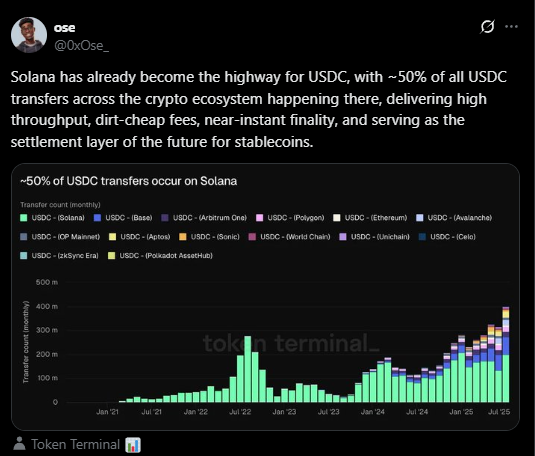Click the 'USDC - (Unichain)' legend label
The image size is (535, 456).
(380, 237)
